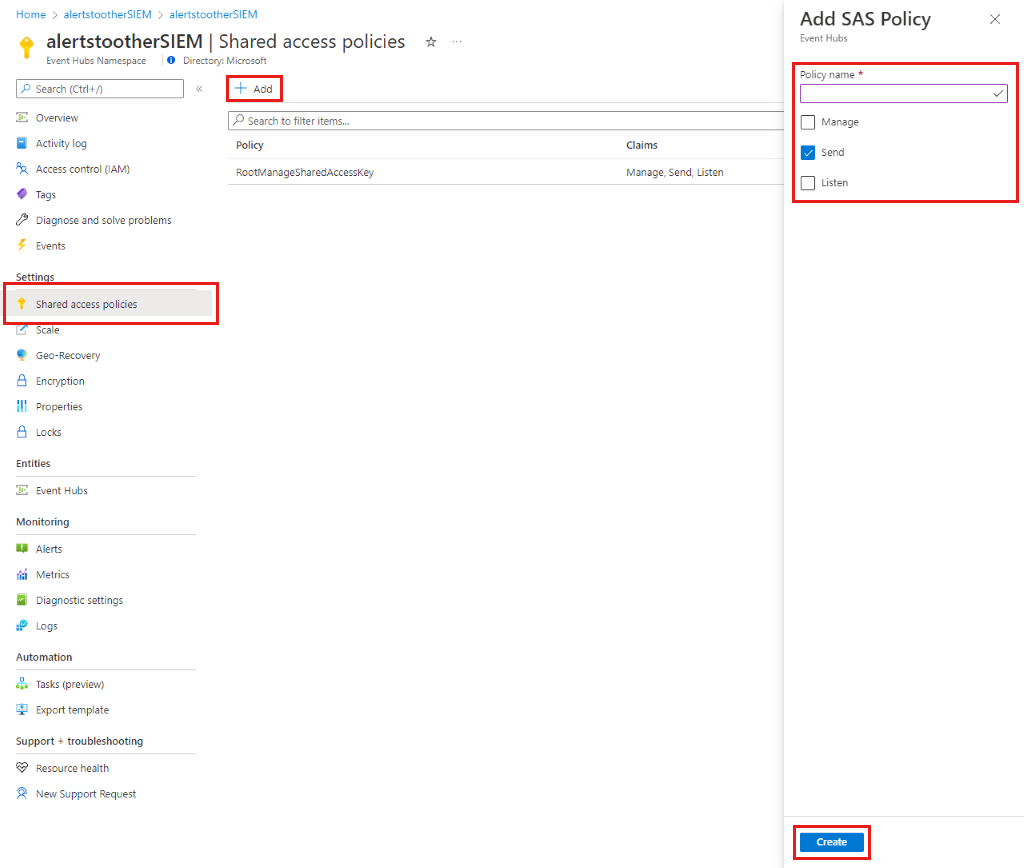Click the Create button

pyautogui.click(x=831, y=842)
